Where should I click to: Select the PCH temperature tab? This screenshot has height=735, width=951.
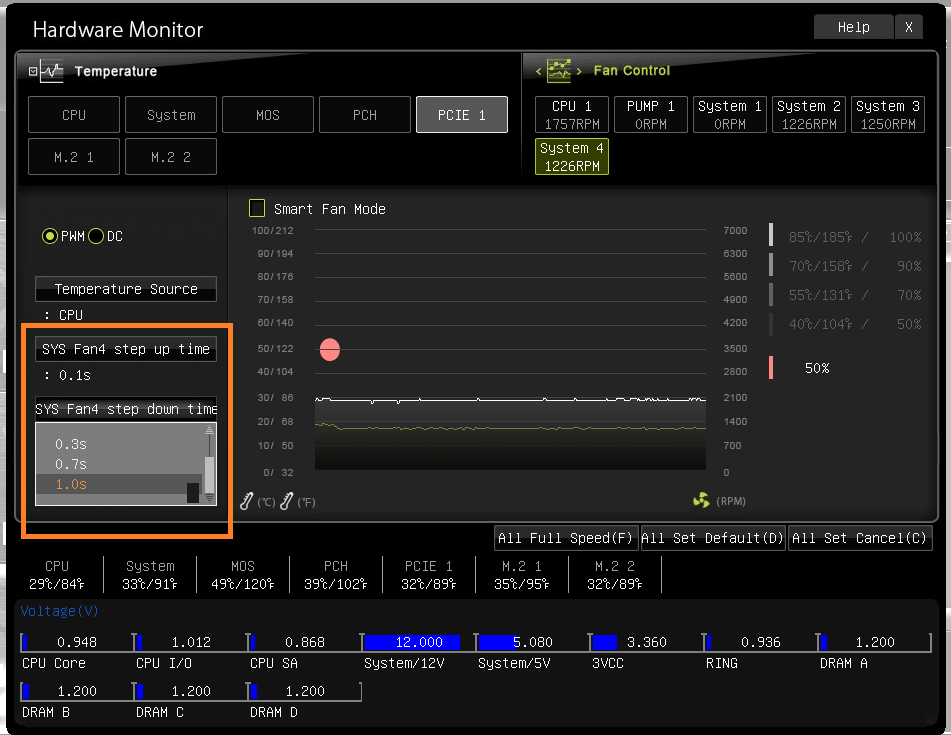coord(365,115)
